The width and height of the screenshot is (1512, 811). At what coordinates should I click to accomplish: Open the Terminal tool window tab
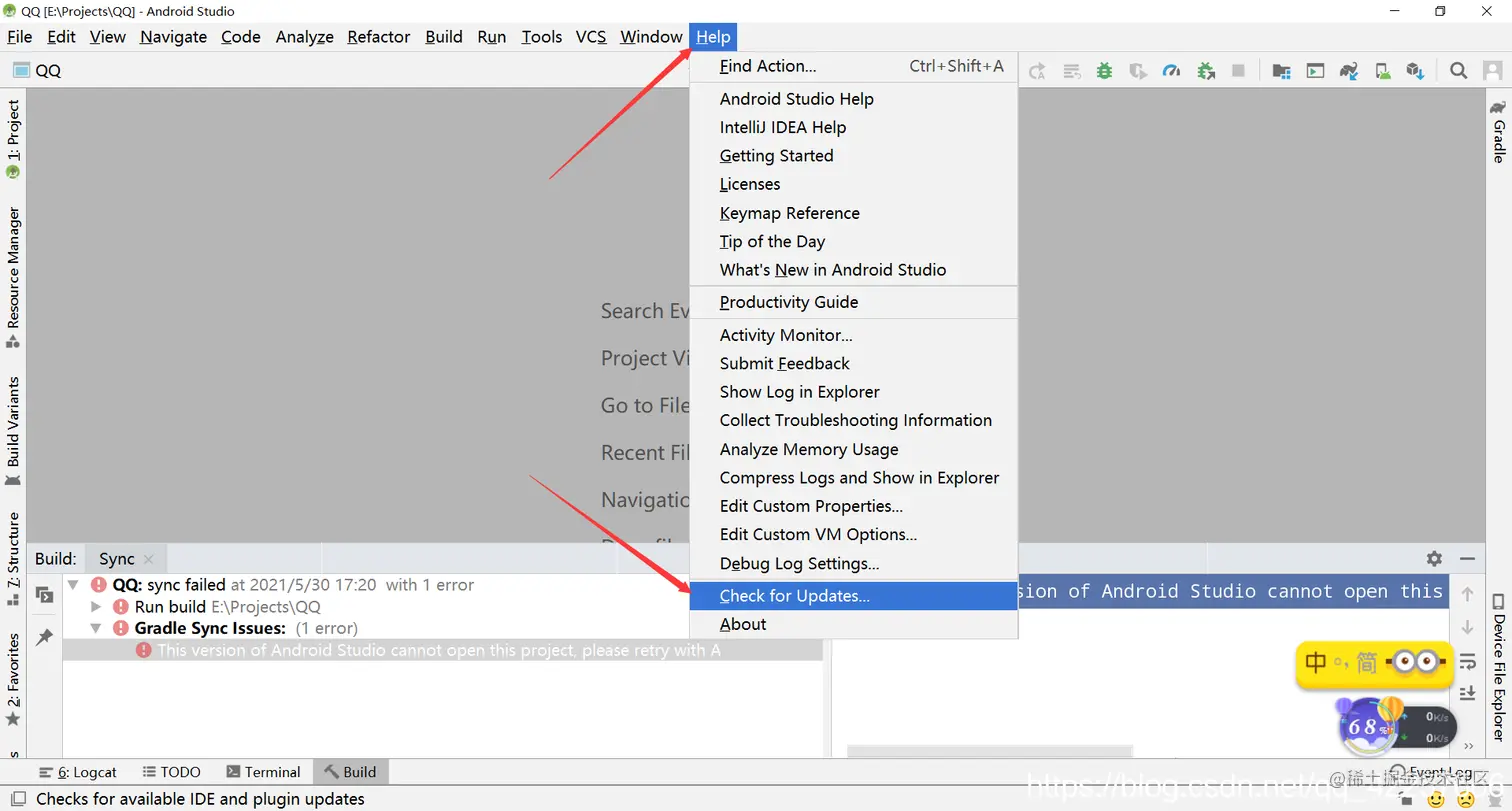point(263,772)
